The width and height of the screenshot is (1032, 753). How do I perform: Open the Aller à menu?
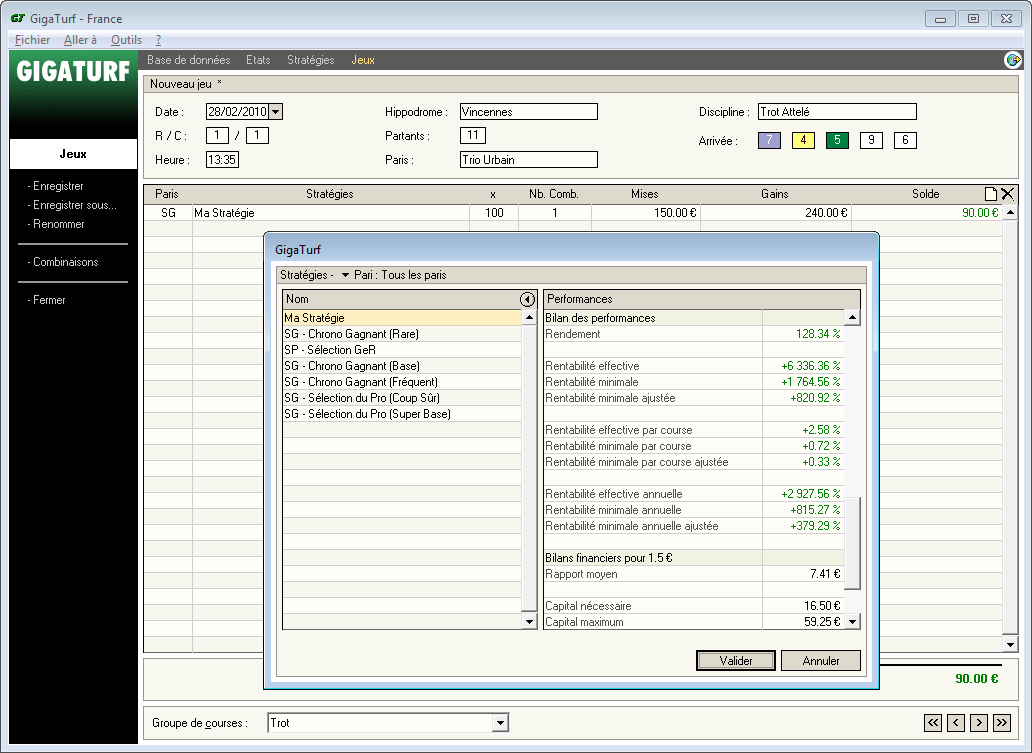tap(80, 40)
